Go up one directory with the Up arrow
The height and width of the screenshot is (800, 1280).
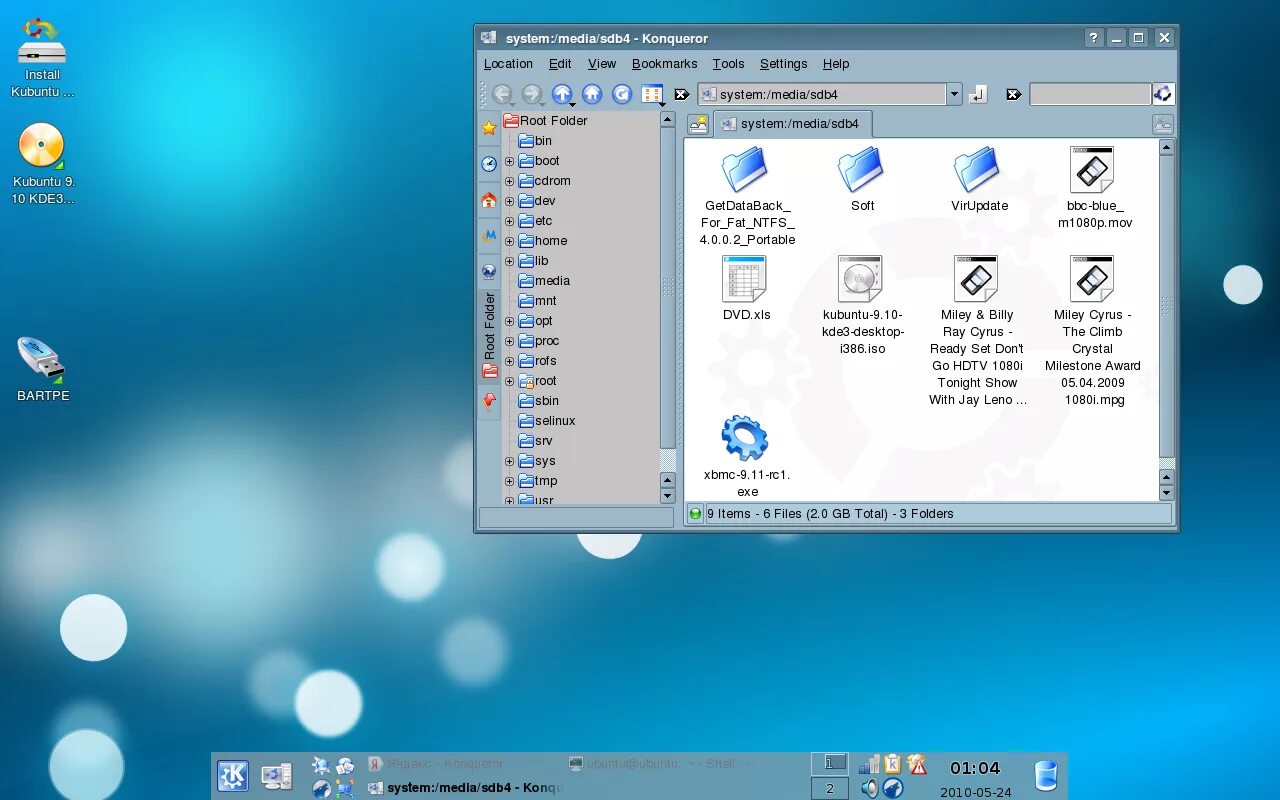click(x=562, y=94)
